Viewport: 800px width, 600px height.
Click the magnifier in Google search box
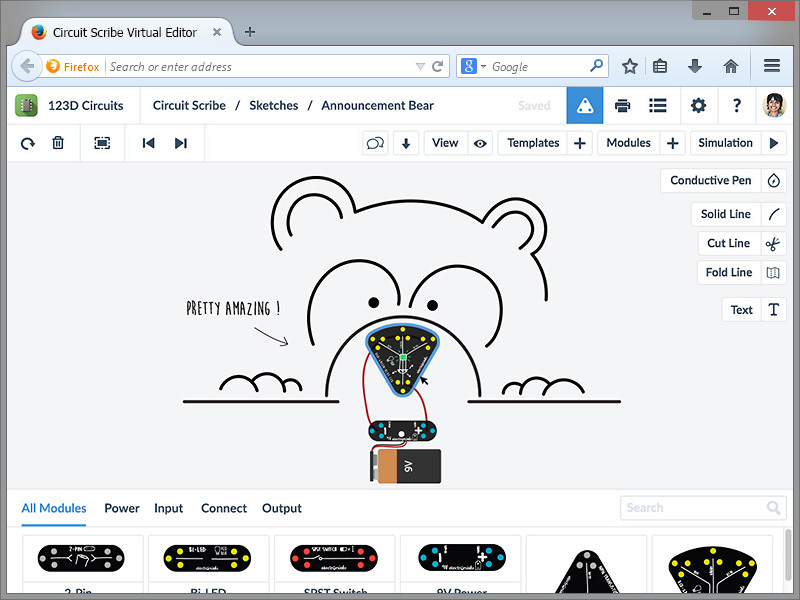(596, 66)
